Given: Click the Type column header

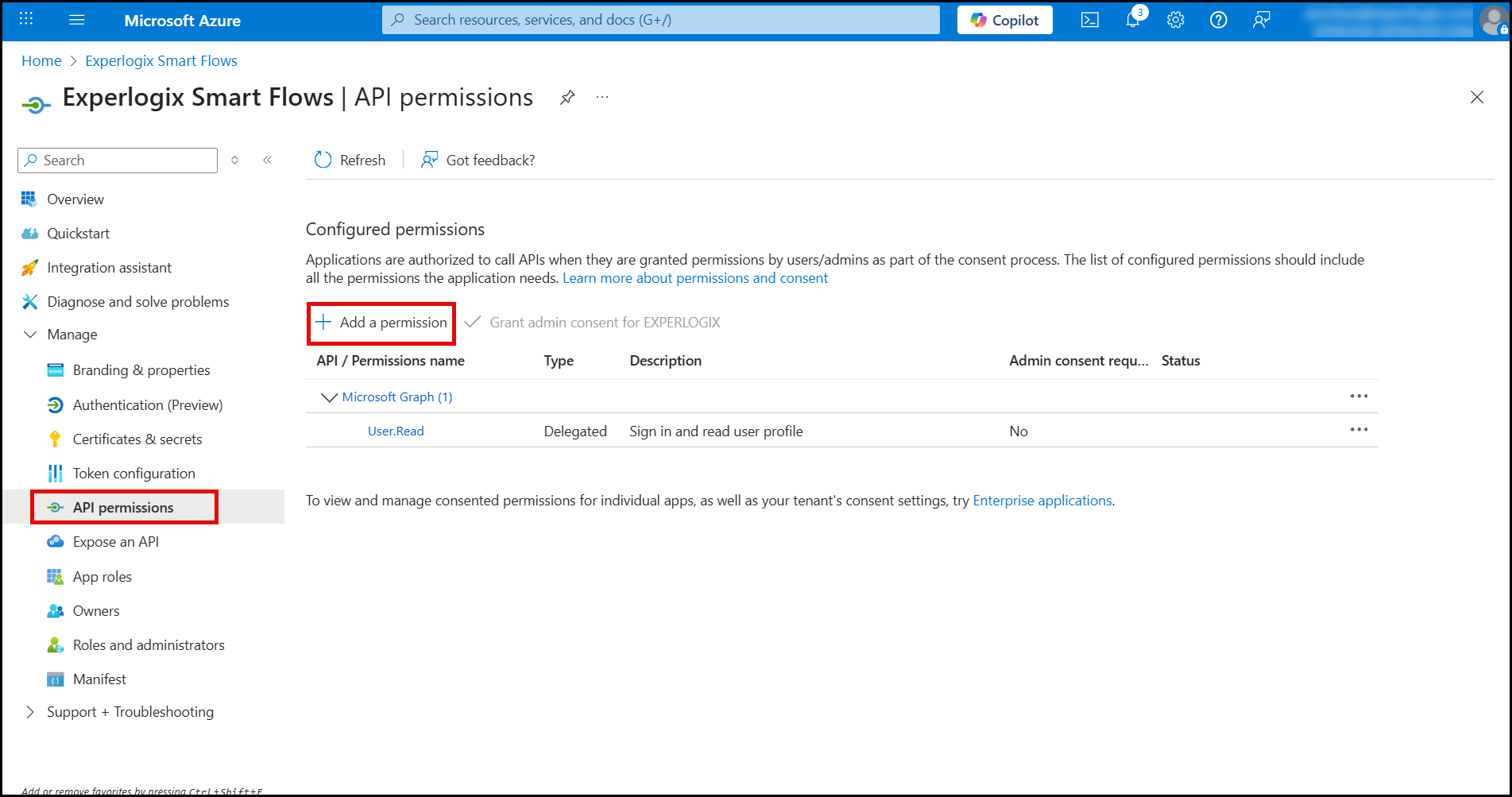Looking at the screenshot, I should click(x=559, y=360).
